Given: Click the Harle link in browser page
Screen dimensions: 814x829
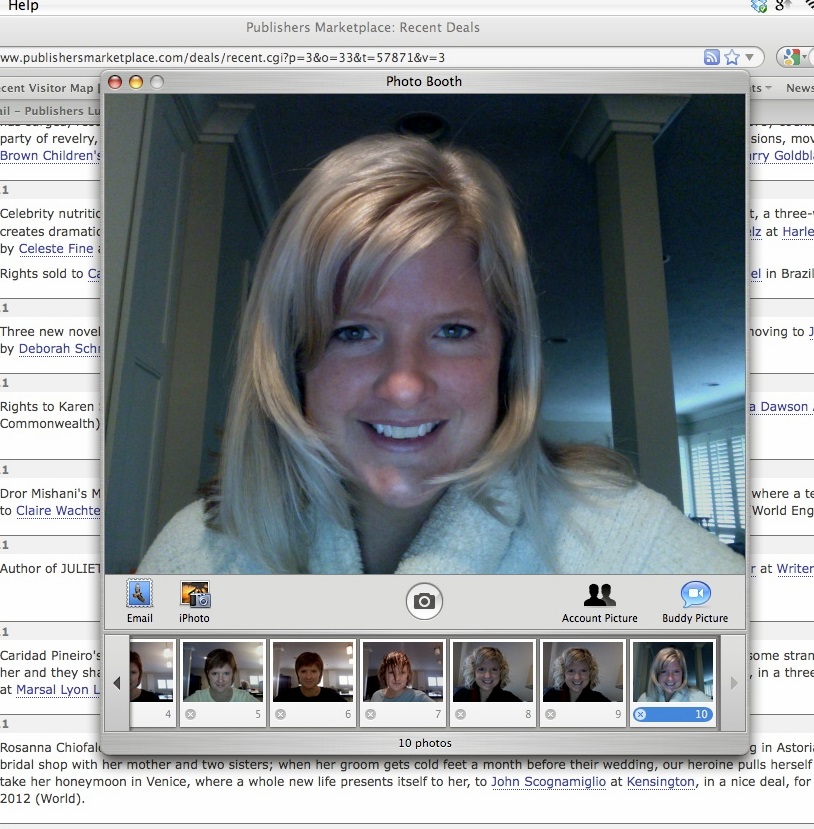Looking at the screenshot, I should (x=798, y=232).
